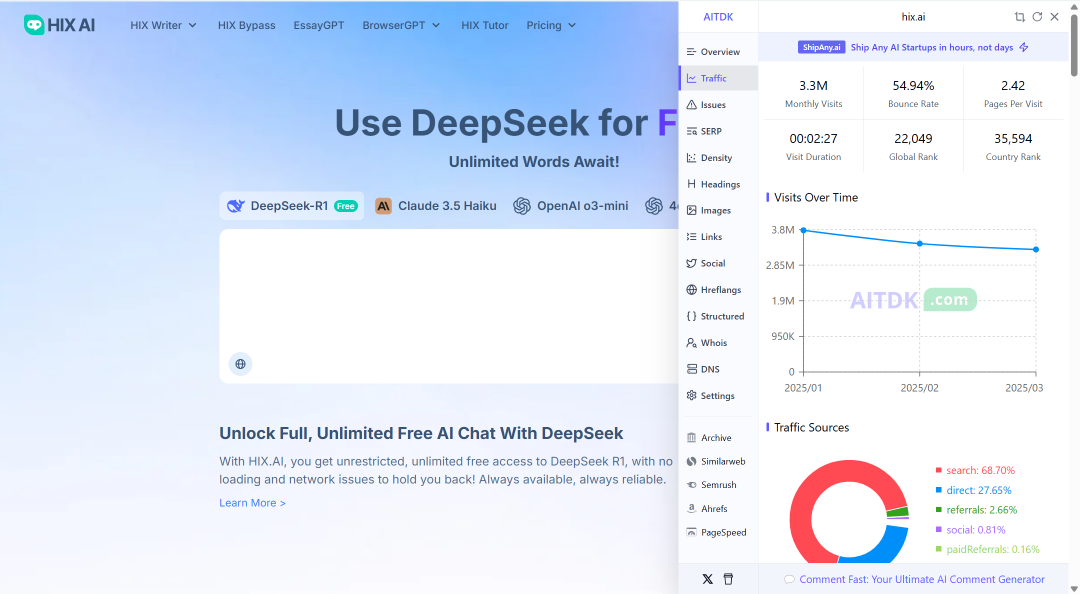Select the Traffic section
This screenshot has height=594, width=1080.
pyautogui.click(x=718, y=79)
